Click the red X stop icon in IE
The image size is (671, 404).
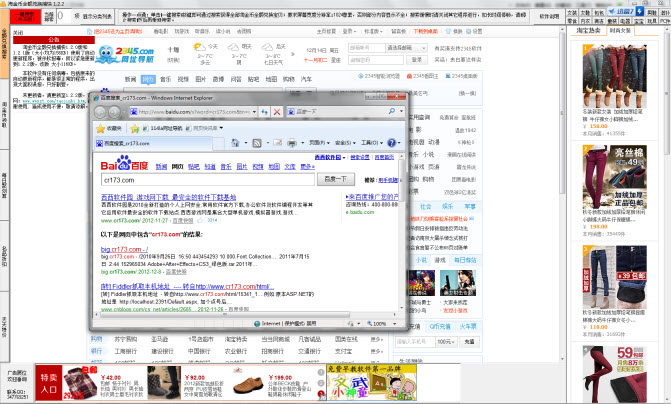point(277,112)
